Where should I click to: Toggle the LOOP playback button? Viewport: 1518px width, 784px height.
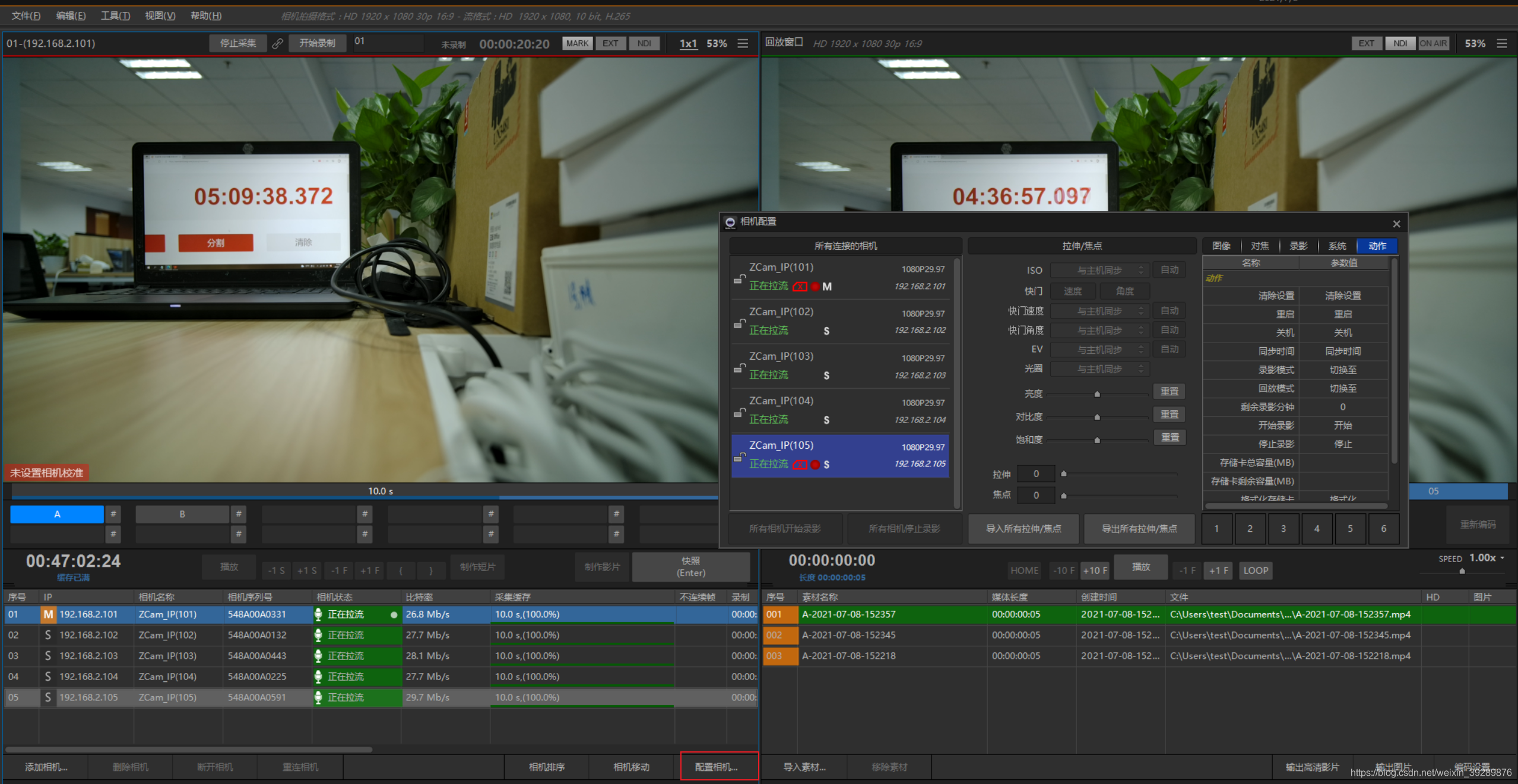(x=1255, y=570)
